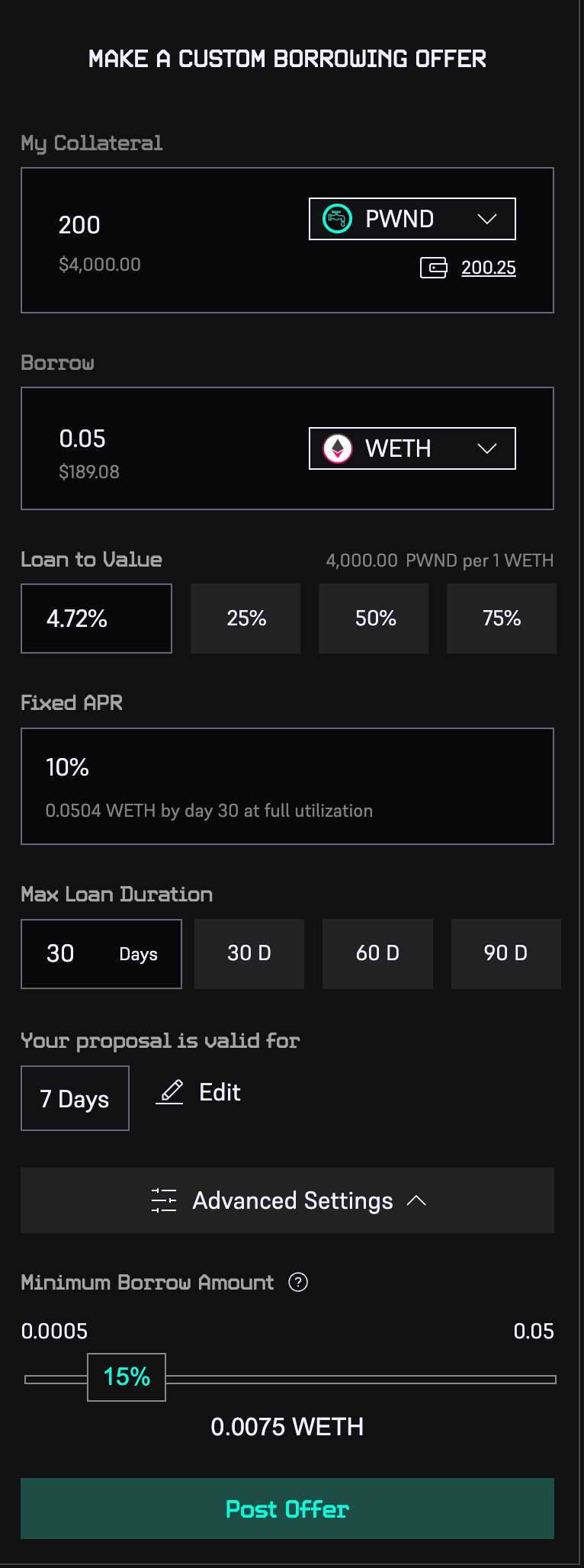584x1568 pixels.
Task: Click the pencil edit icon
Action: [171, 1092]
